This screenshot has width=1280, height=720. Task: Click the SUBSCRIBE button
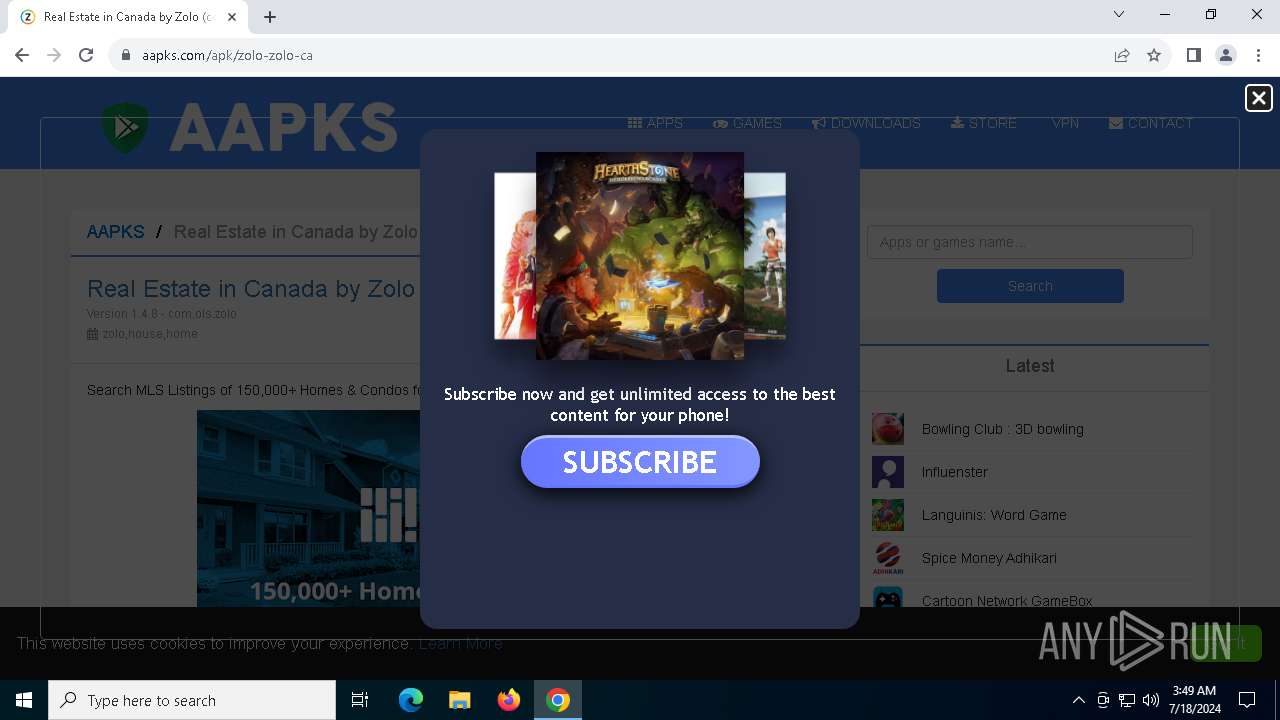640,462
